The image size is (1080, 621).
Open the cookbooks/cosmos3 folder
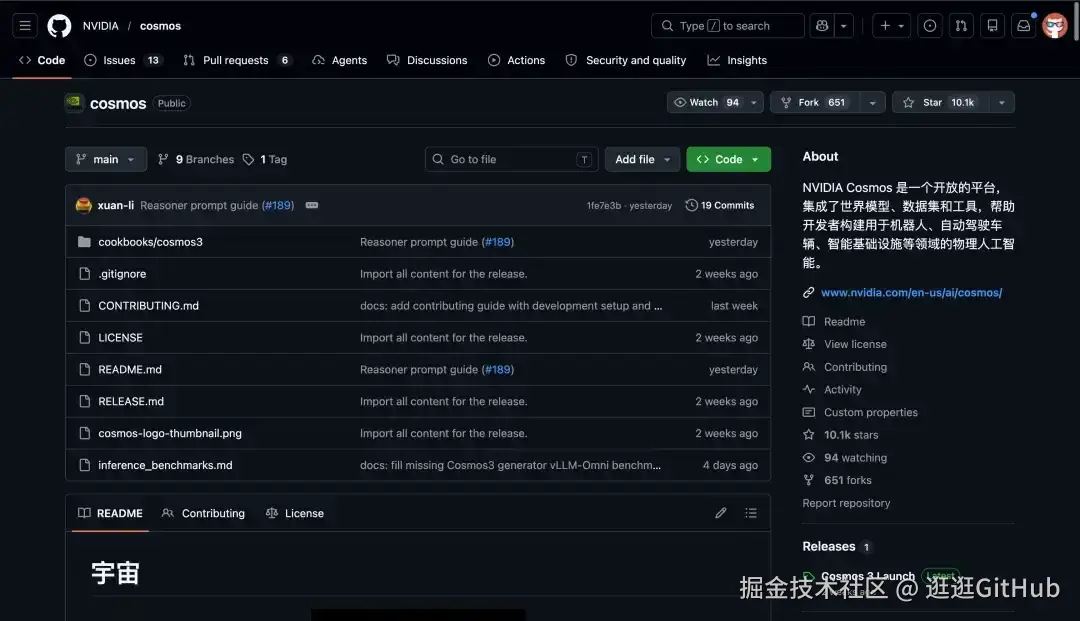pyautogui.click(x=150, y=242)
